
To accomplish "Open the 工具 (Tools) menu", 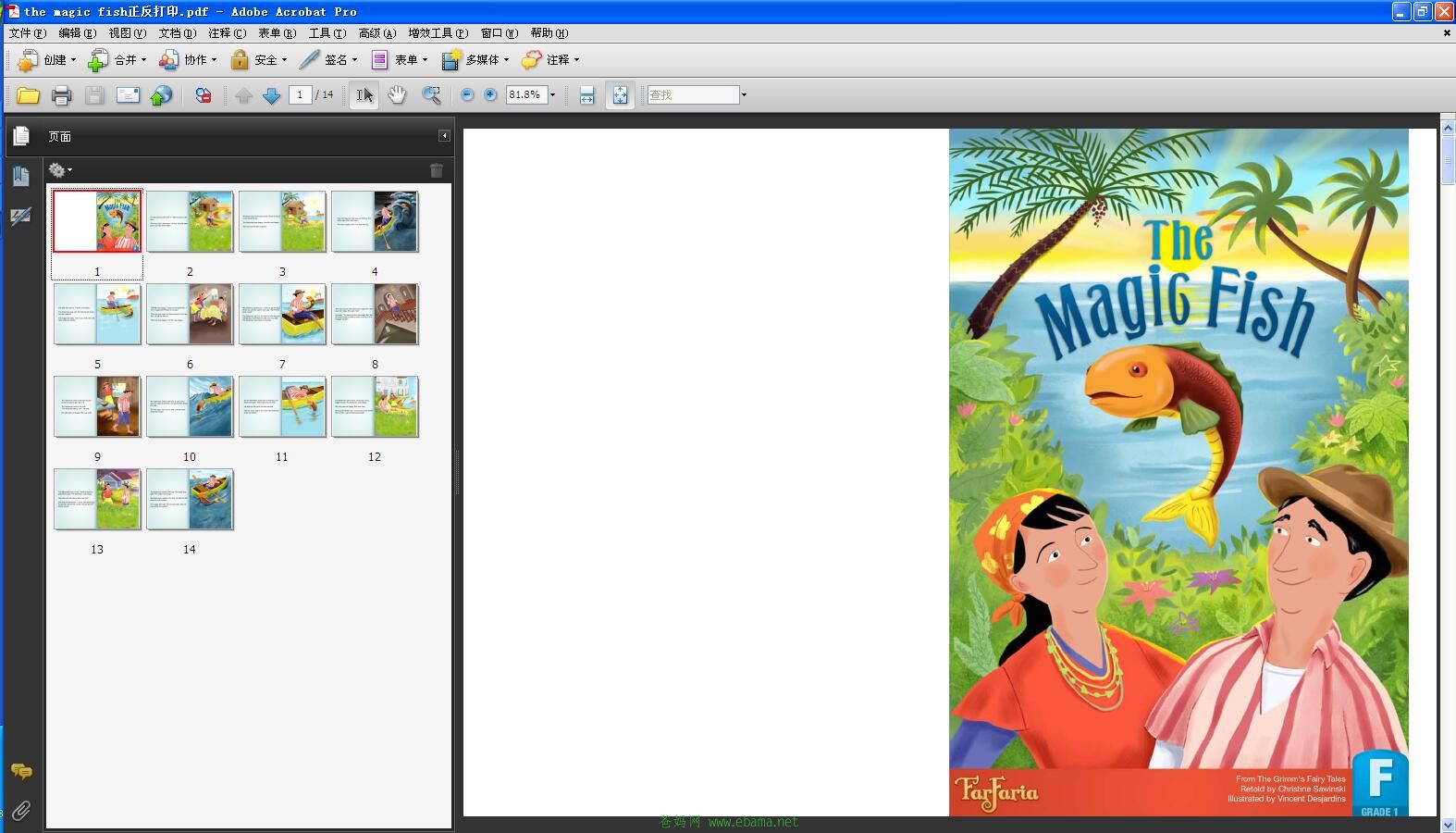I will [327, 33].
